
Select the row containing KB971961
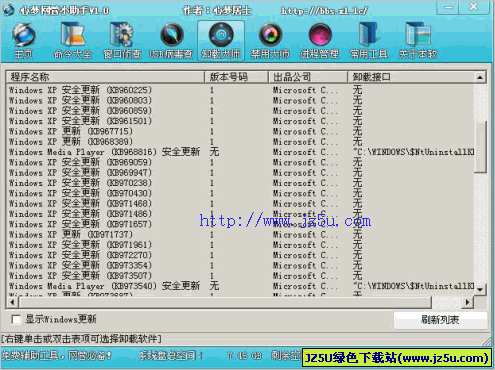click(x=240, y=245)
